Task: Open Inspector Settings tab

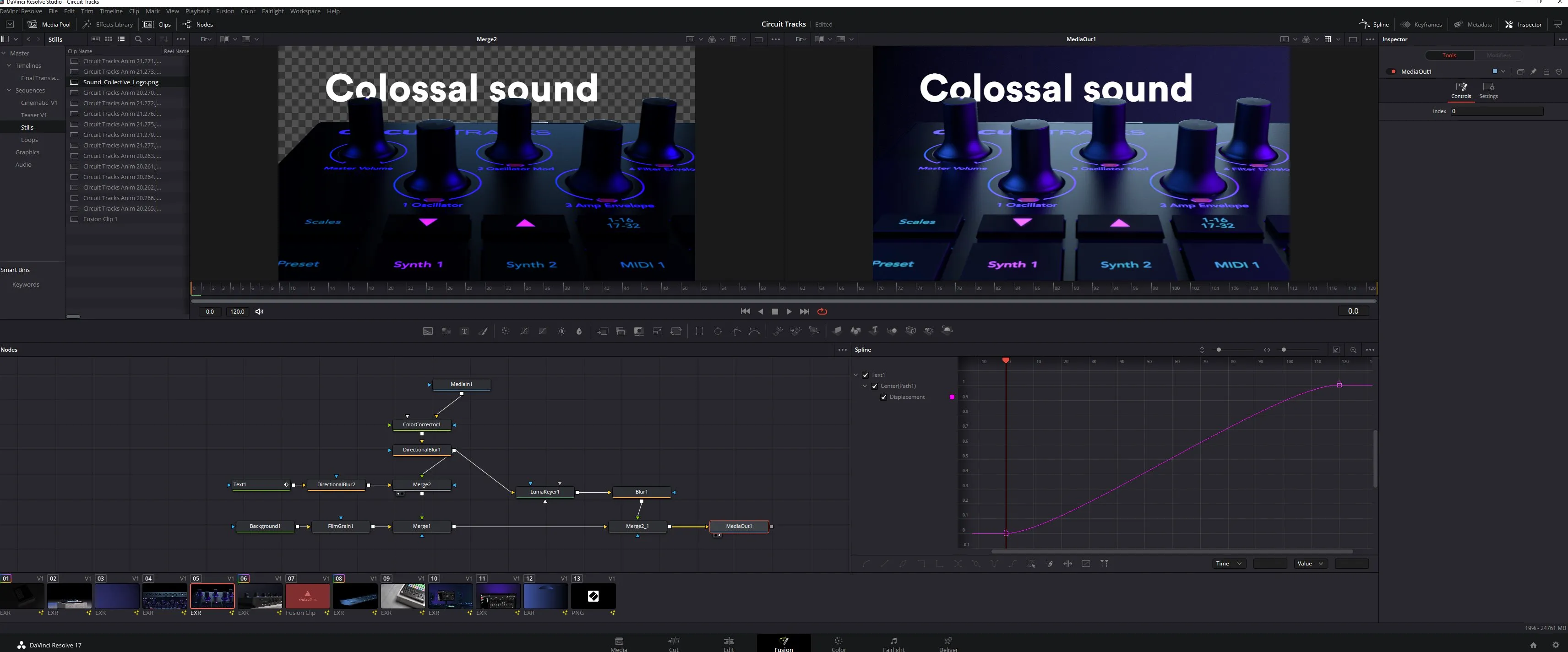Action: 1488,90
